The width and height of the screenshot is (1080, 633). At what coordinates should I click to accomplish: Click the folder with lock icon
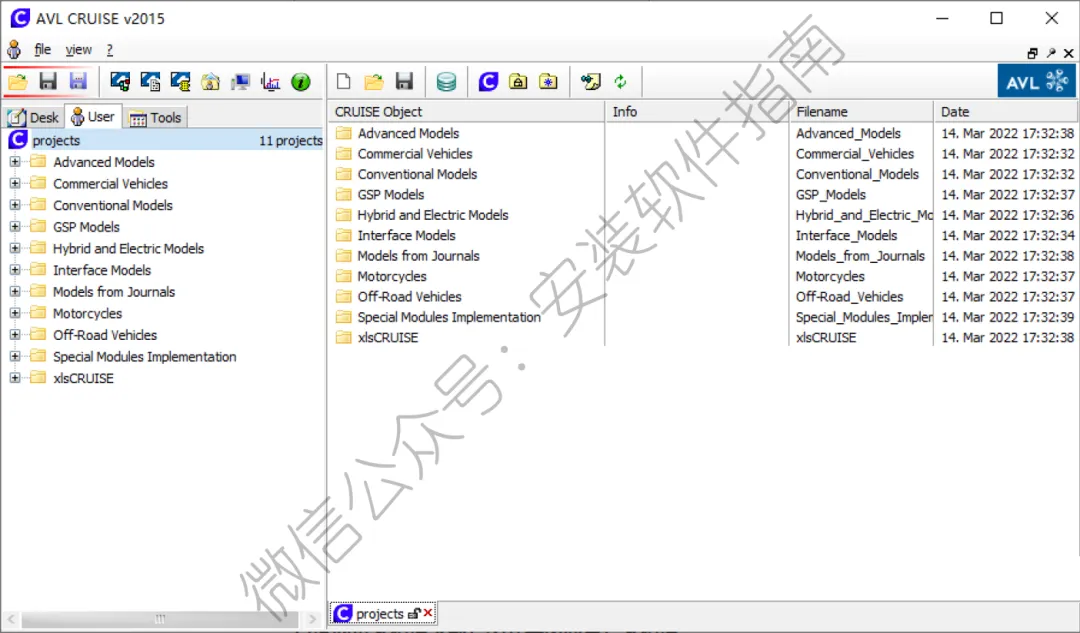tap(518, 82)
